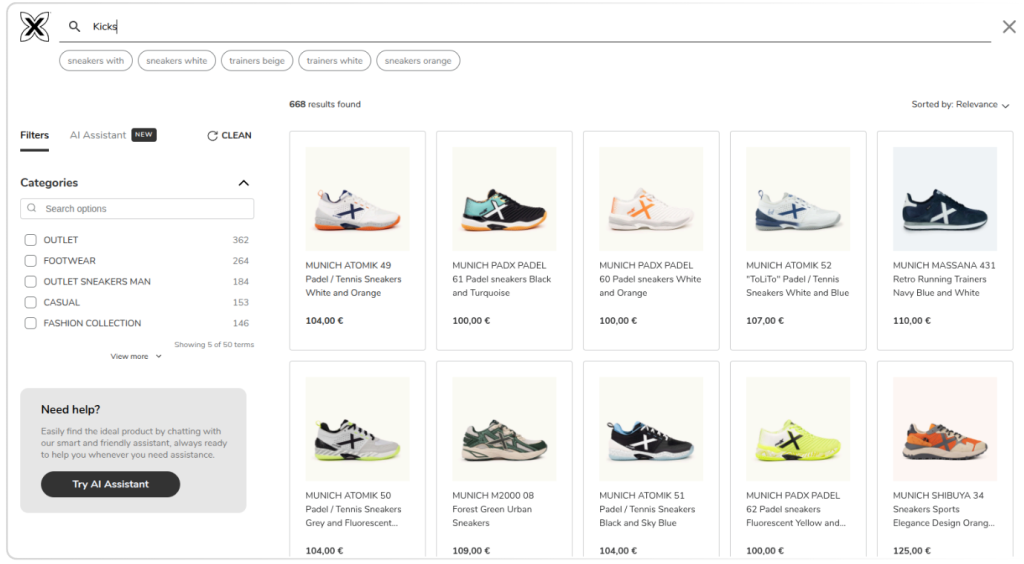Tick the FASHION COLLECTION checkbox
The image size is (1024, 564).
pyautogui.click(x=30, y=323)
